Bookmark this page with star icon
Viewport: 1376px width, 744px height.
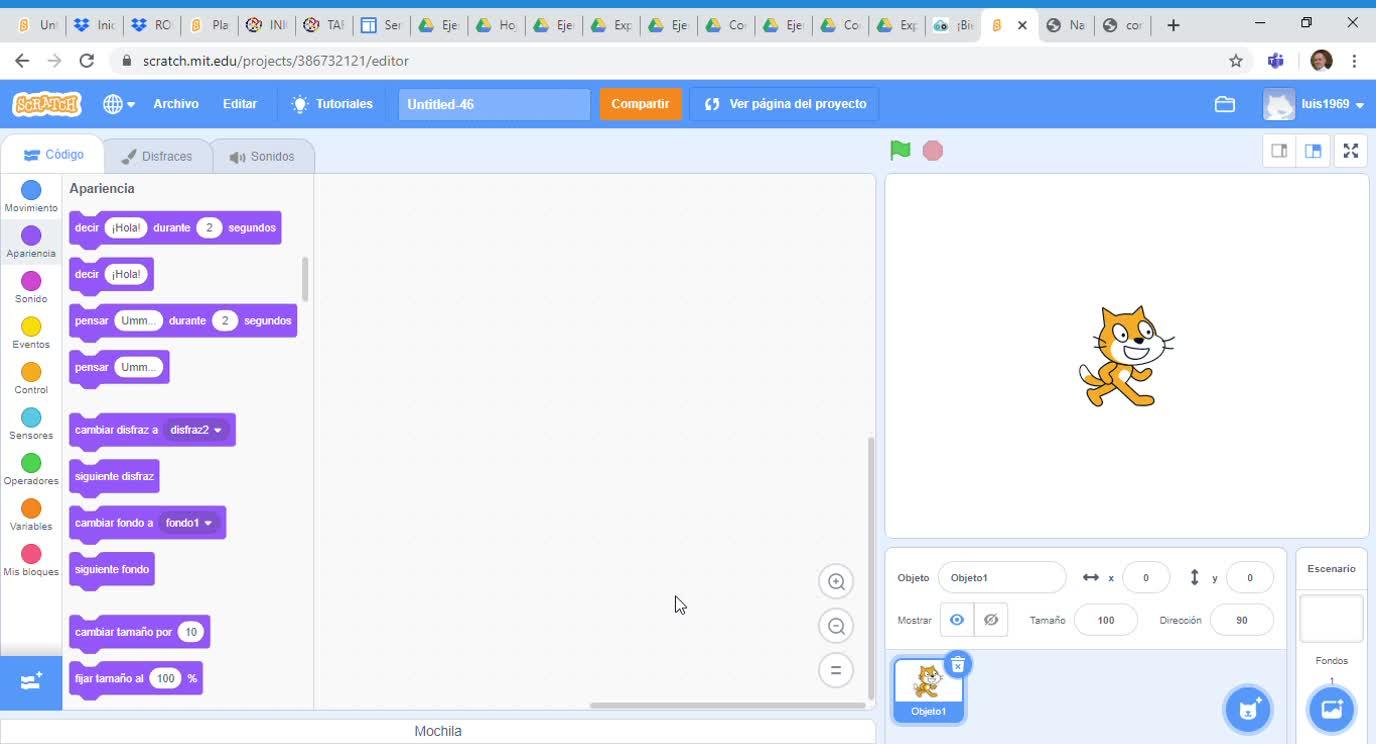(1236, 61)
